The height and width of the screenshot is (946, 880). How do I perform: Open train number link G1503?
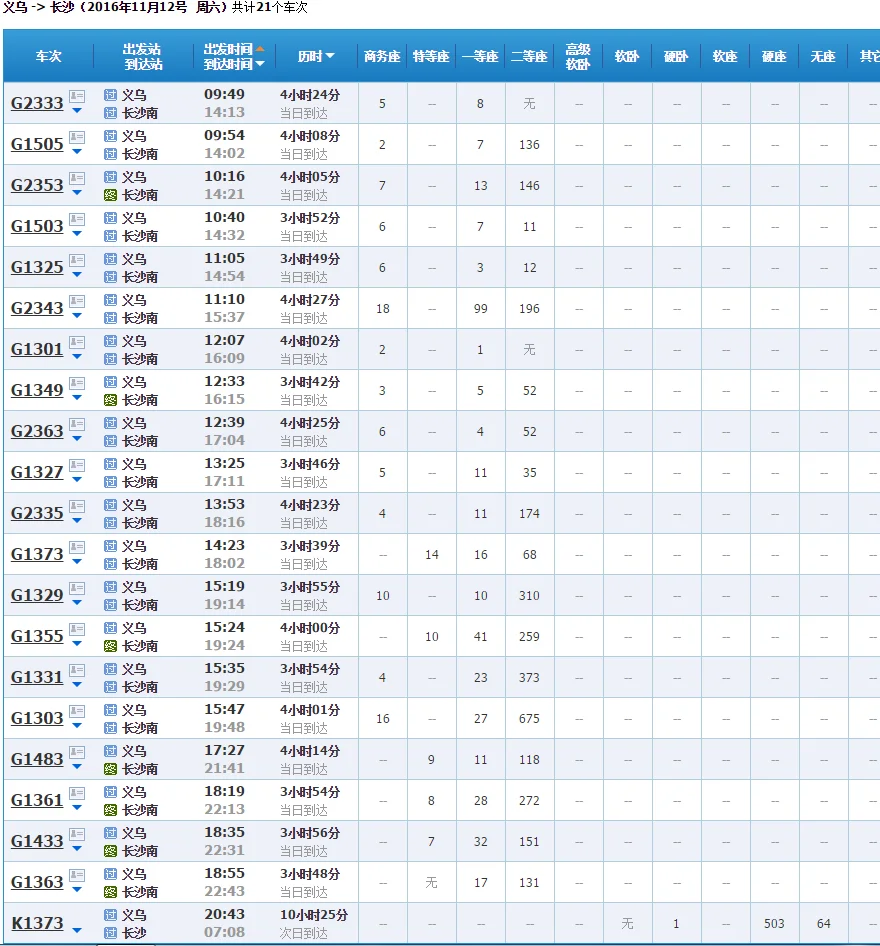pyautogui.click(x=37, y=227)
